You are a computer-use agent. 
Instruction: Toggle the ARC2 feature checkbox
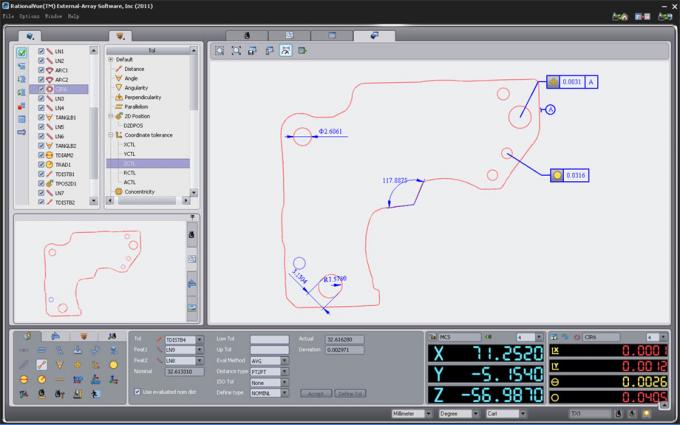pos(41,79)
